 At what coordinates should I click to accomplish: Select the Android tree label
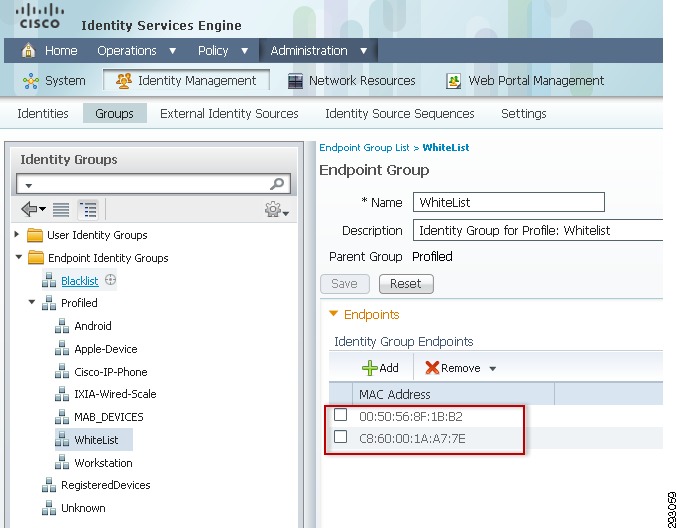pos(93,326)
